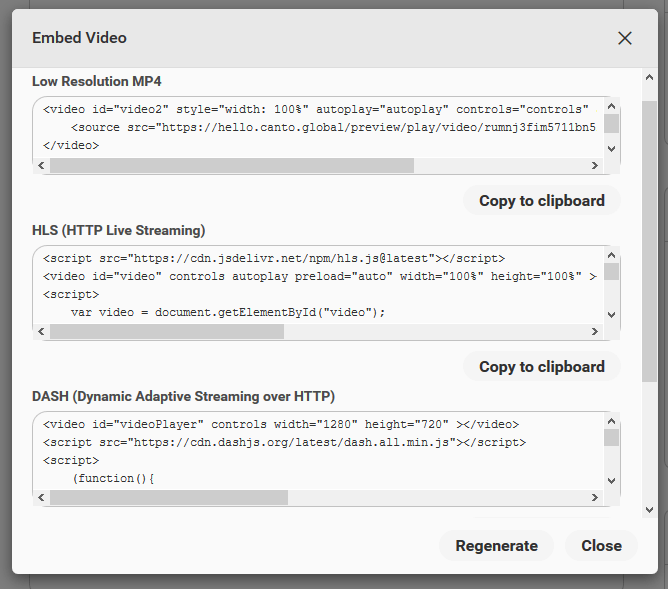Click left arrow of DASH horizontal scrollbar
Image resolution: width=668 pixels, height=589 pixels.
coord(41,498)
